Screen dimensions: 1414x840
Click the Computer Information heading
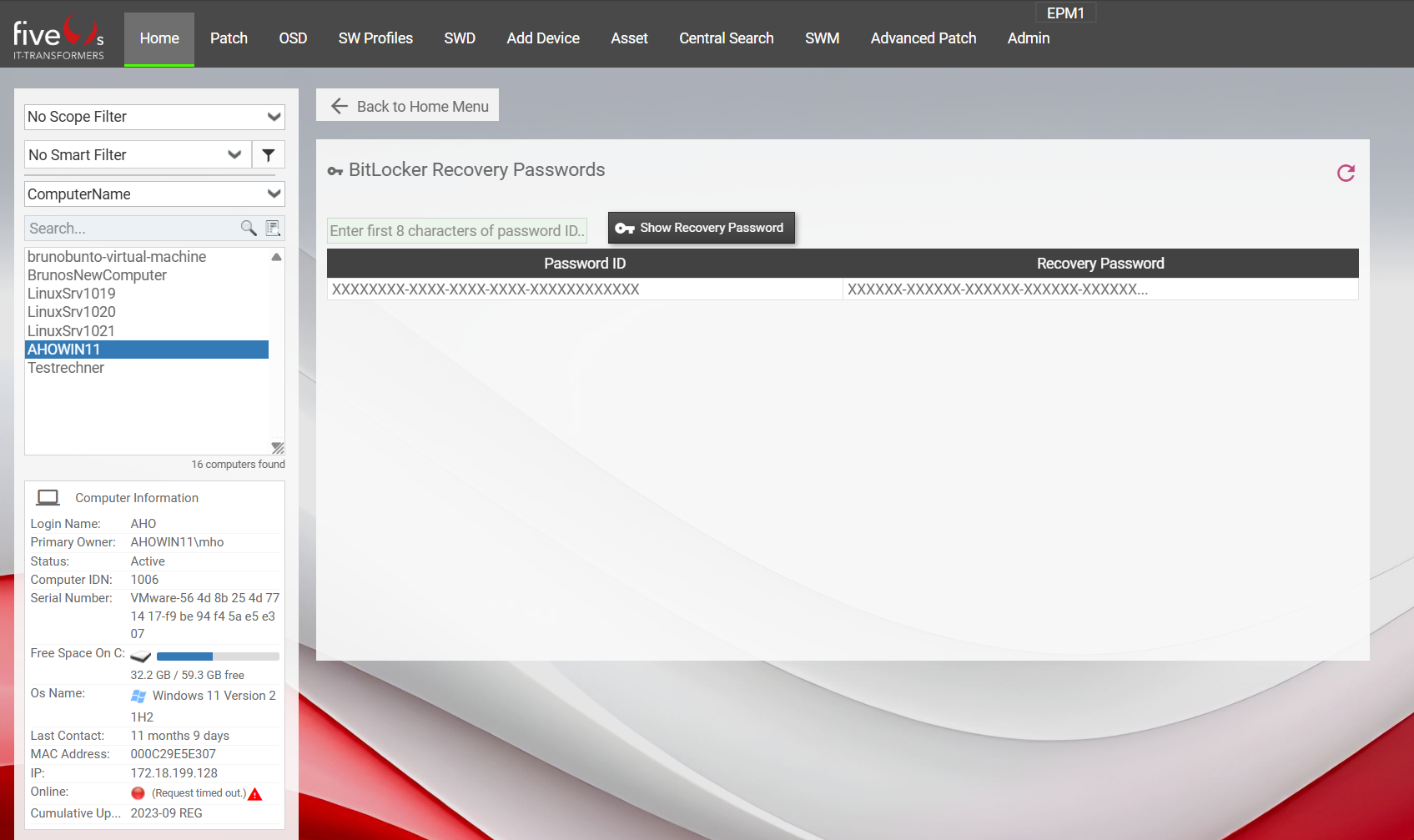[x=137, y=498]
